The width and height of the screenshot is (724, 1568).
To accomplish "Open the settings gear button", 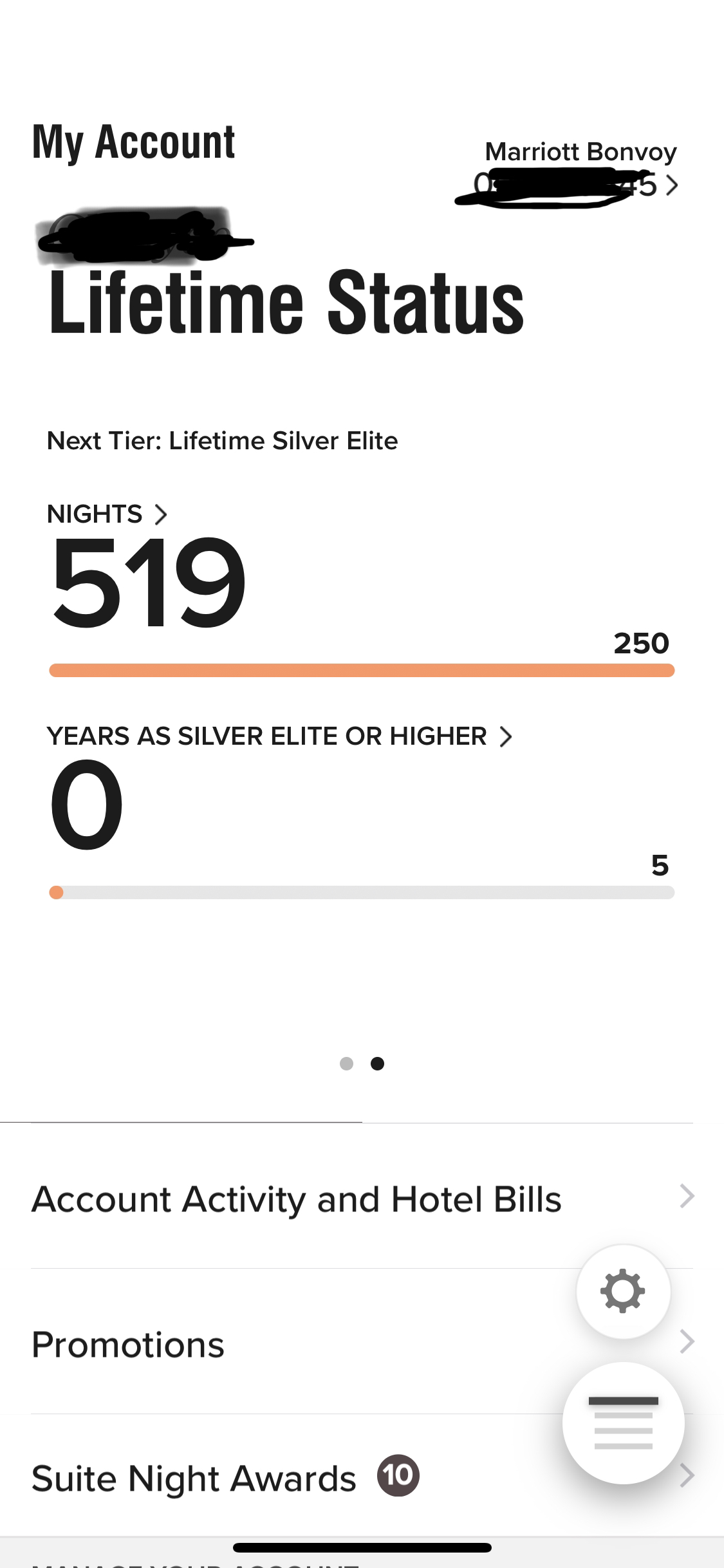I will pyautogui.click(x=623, y=1291).
